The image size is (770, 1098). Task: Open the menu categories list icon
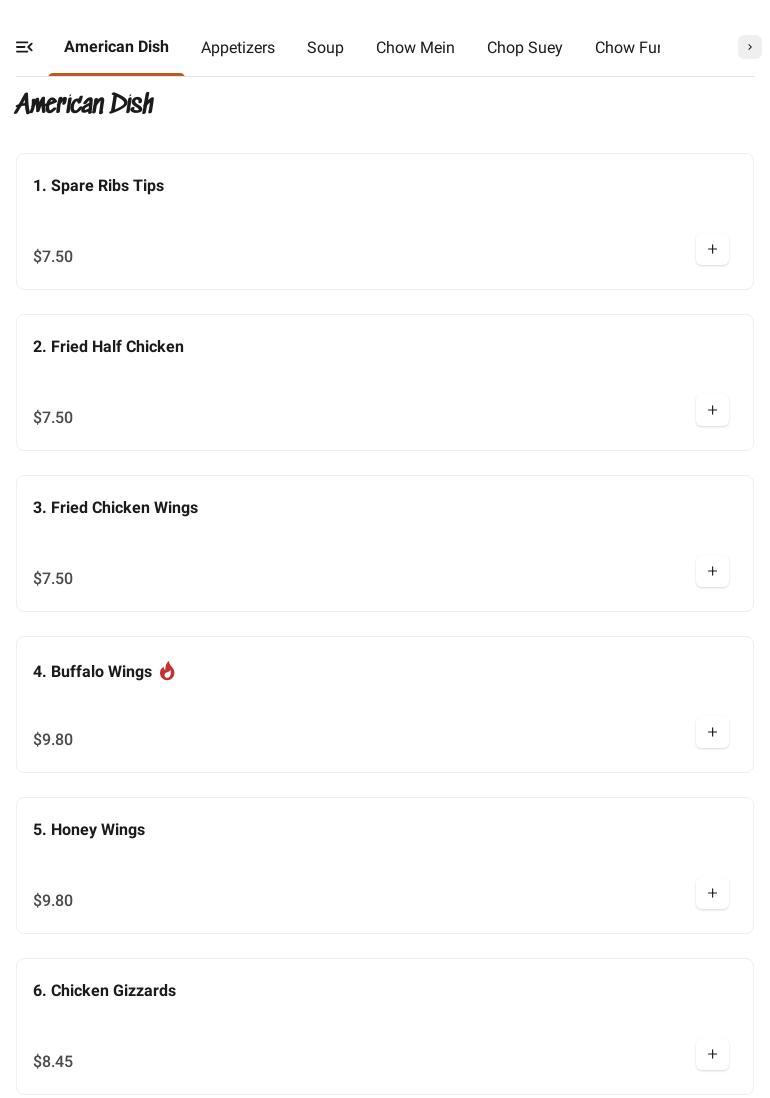(x=25, y=47)
